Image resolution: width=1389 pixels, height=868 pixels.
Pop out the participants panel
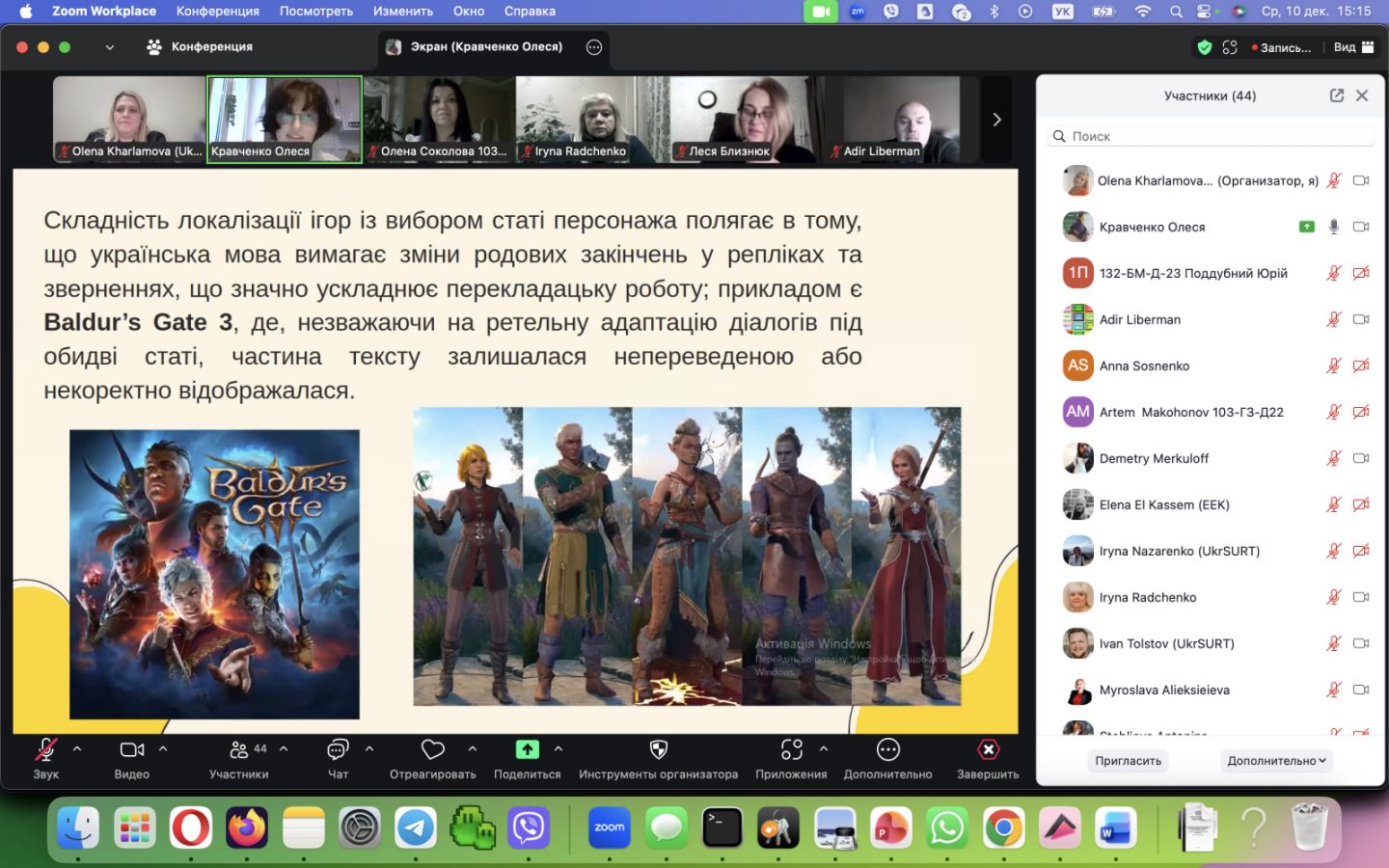1336,95
